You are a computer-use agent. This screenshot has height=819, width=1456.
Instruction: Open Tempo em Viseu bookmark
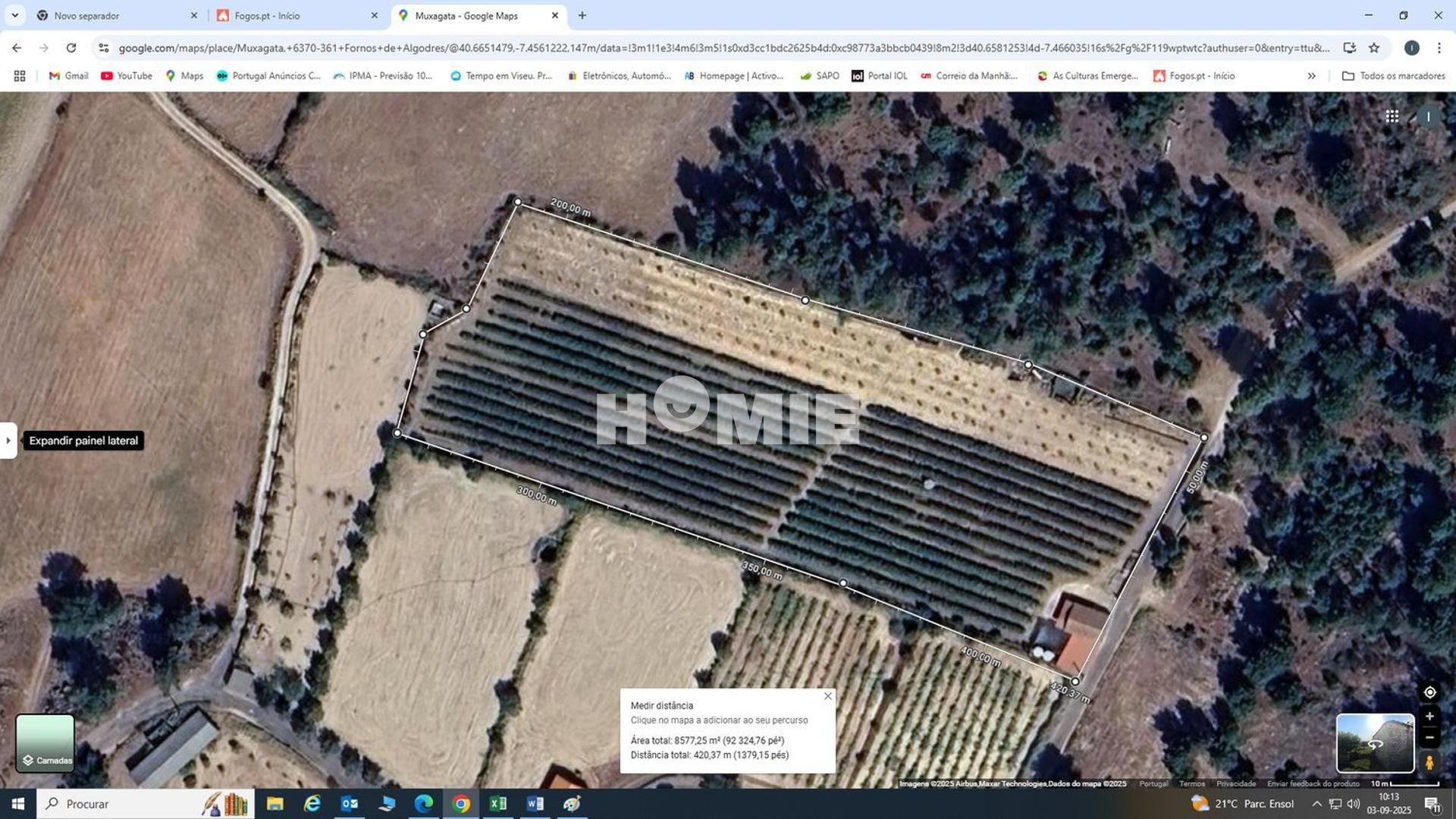tap(501, 76)
